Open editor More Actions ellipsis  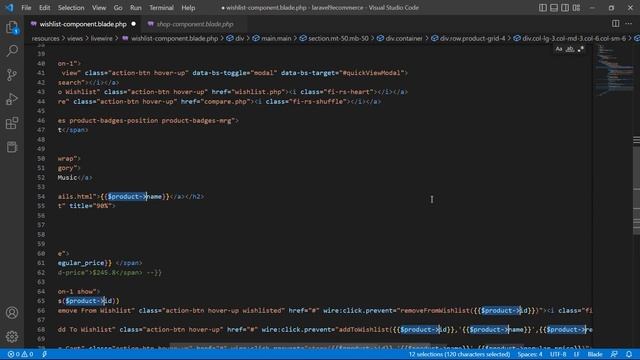click(629, 24)
